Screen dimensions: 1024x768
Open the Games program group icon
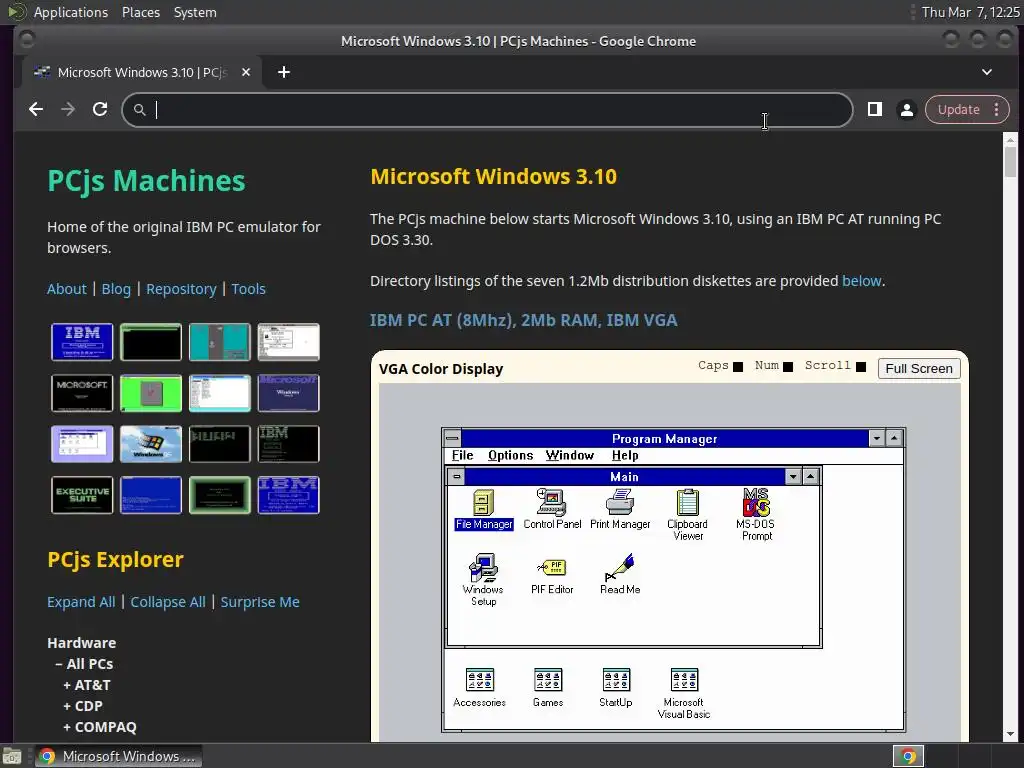[547, 687]
